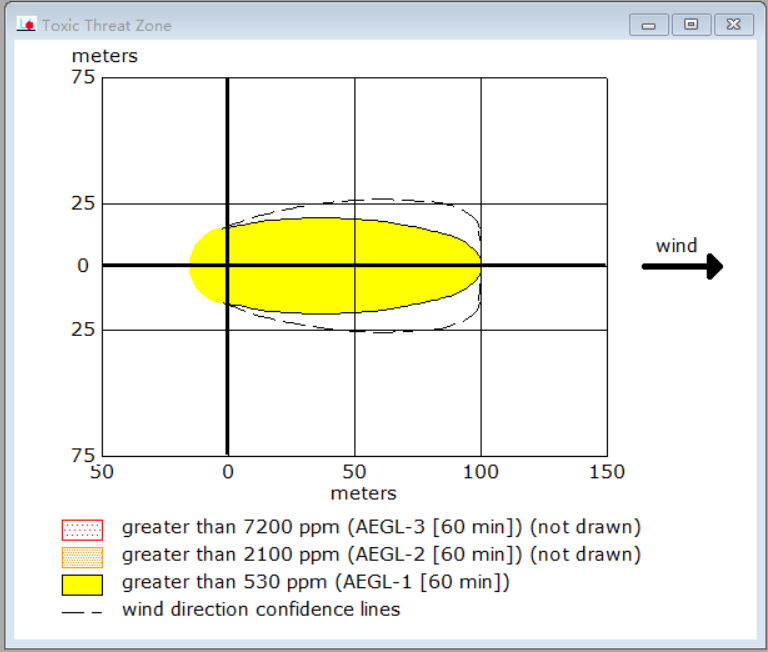Click the lower '25' vertical axis label
This screenshot has height=652, width=768.
(83, 329)
